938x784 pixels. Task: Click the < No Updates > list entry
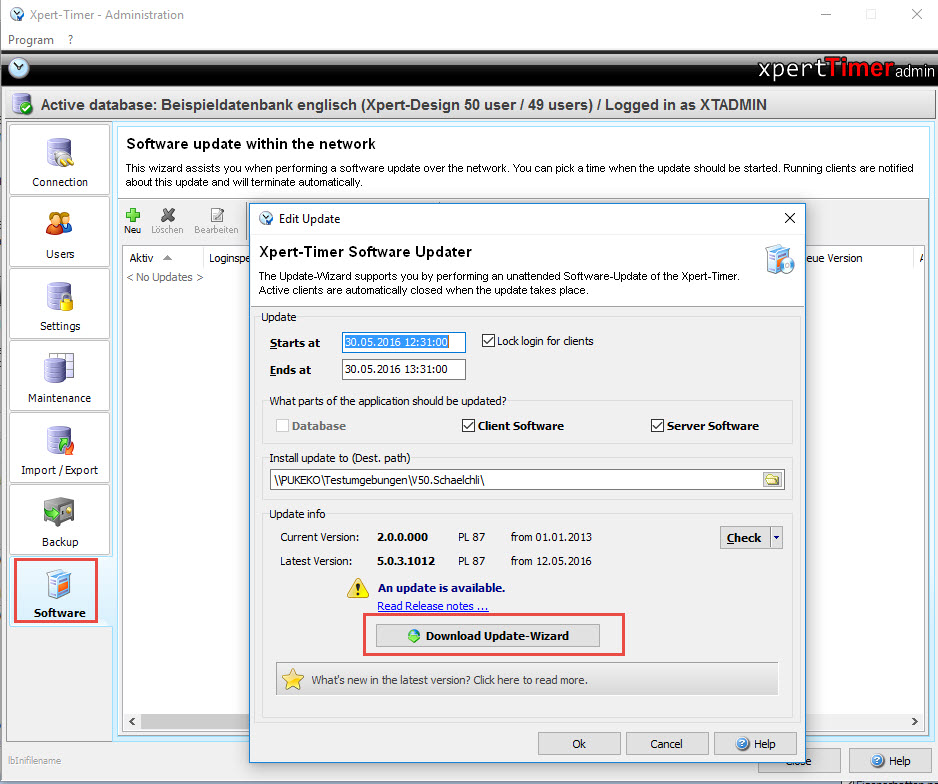tap(165, 277)
